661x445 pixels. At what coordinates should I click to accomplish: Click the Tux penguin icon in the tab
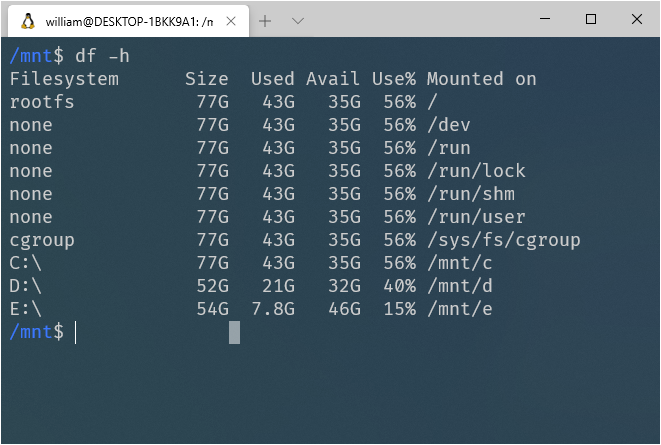tap(28, 21)
